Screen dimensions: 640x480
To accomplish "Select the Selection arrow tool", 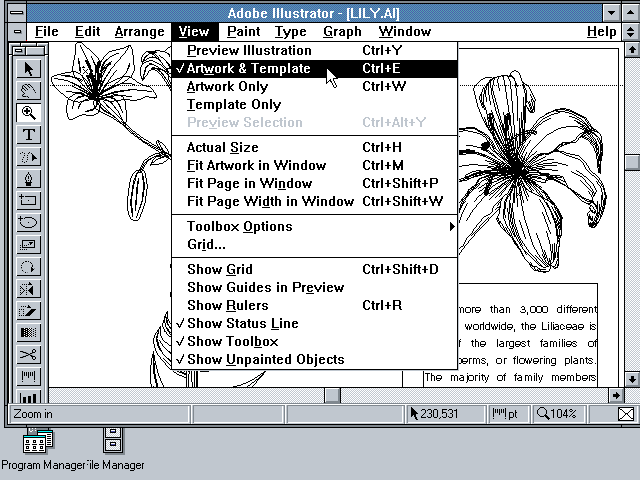I will [29, 69].
